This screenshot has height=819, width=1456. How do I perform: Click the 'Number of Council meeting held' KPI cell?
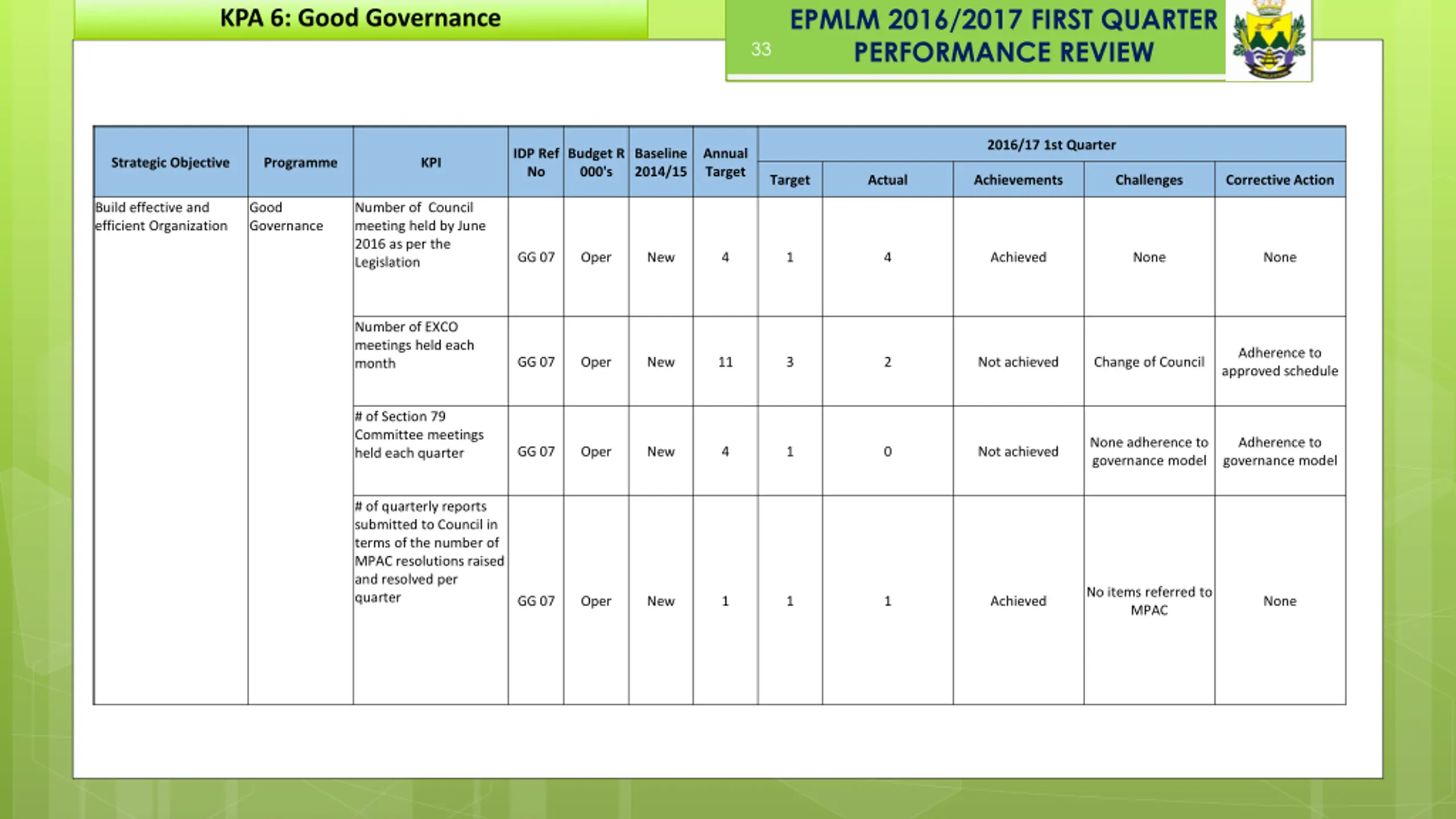coord(431,257)
